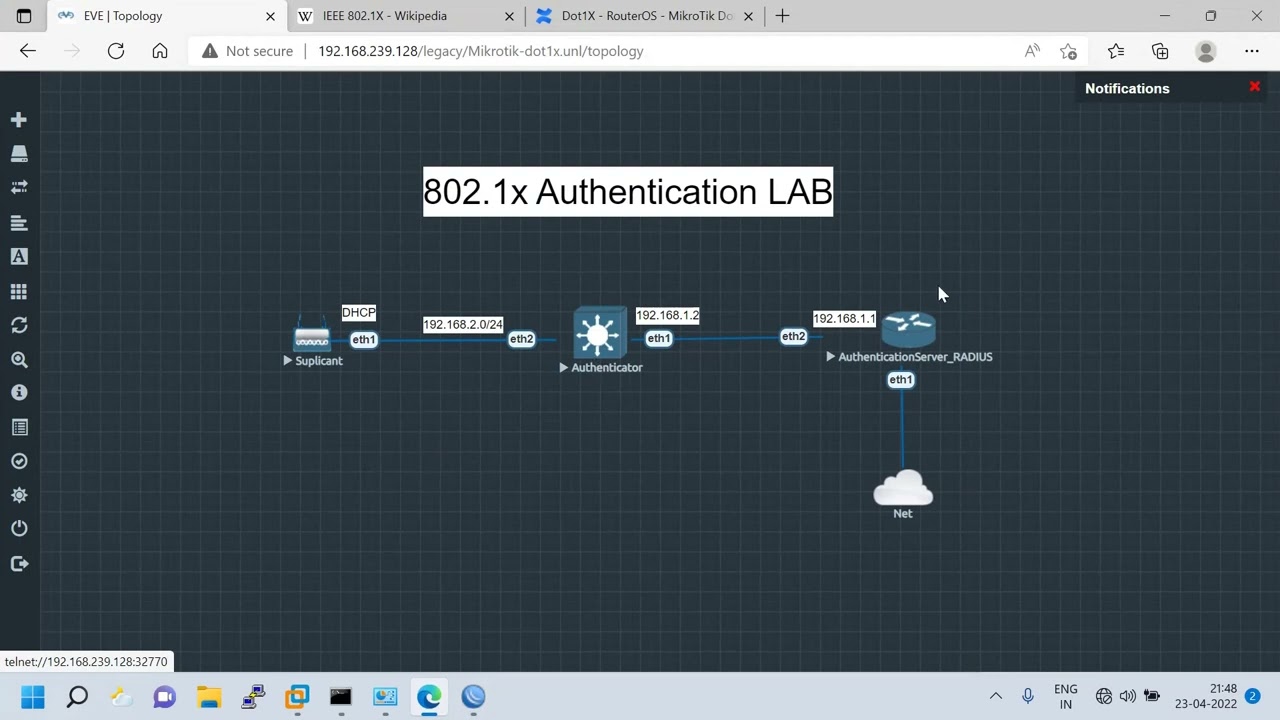The height and width of the screenshot is (720, 1280).
Task: Click the 192.168.1.2 text label
Action: [668, 316]
